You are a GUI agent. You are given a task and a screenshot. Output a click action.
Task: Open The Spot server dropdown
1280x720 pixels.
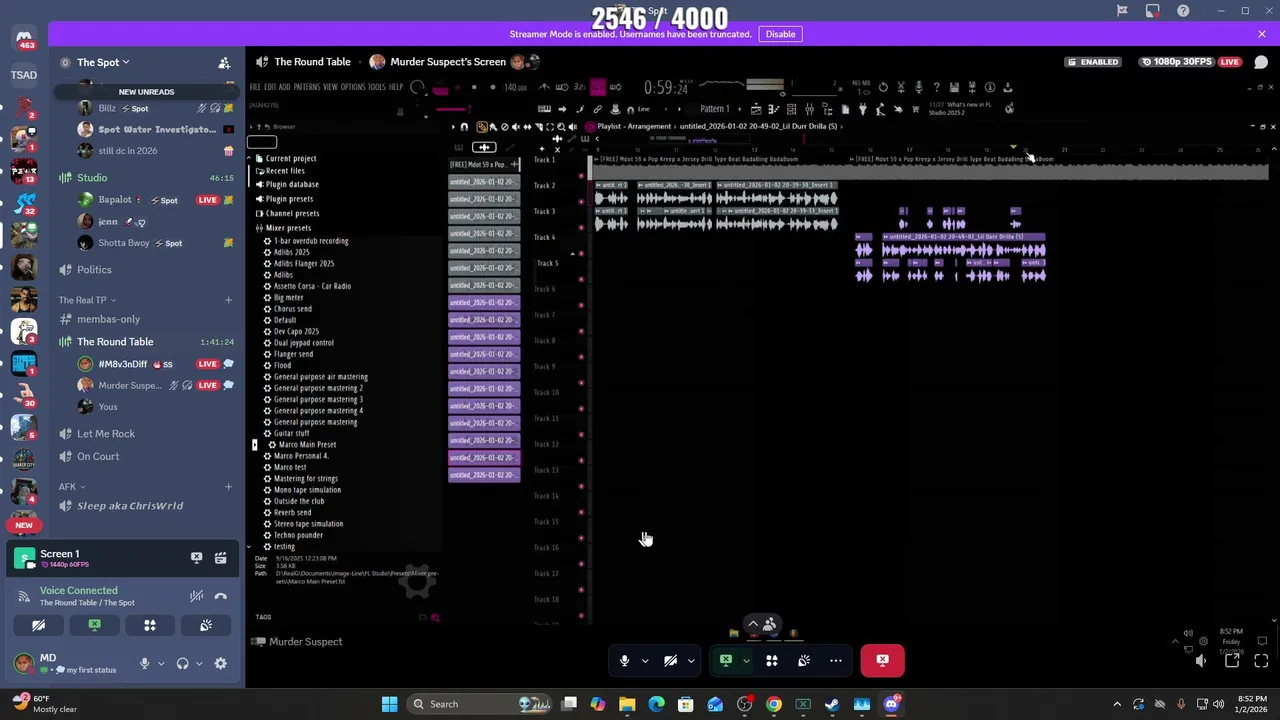103,62
